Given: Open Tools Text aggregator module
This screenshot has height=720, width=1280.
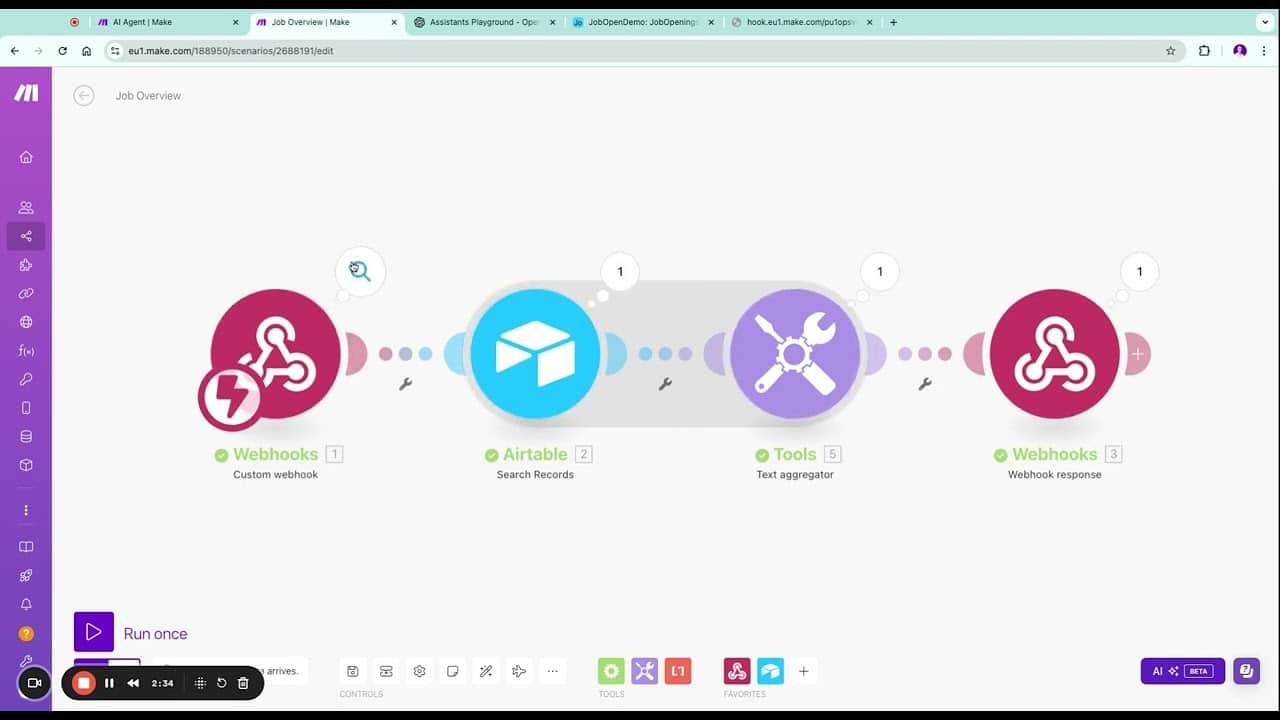Looking at the screenshot, I should coord(795,354).
